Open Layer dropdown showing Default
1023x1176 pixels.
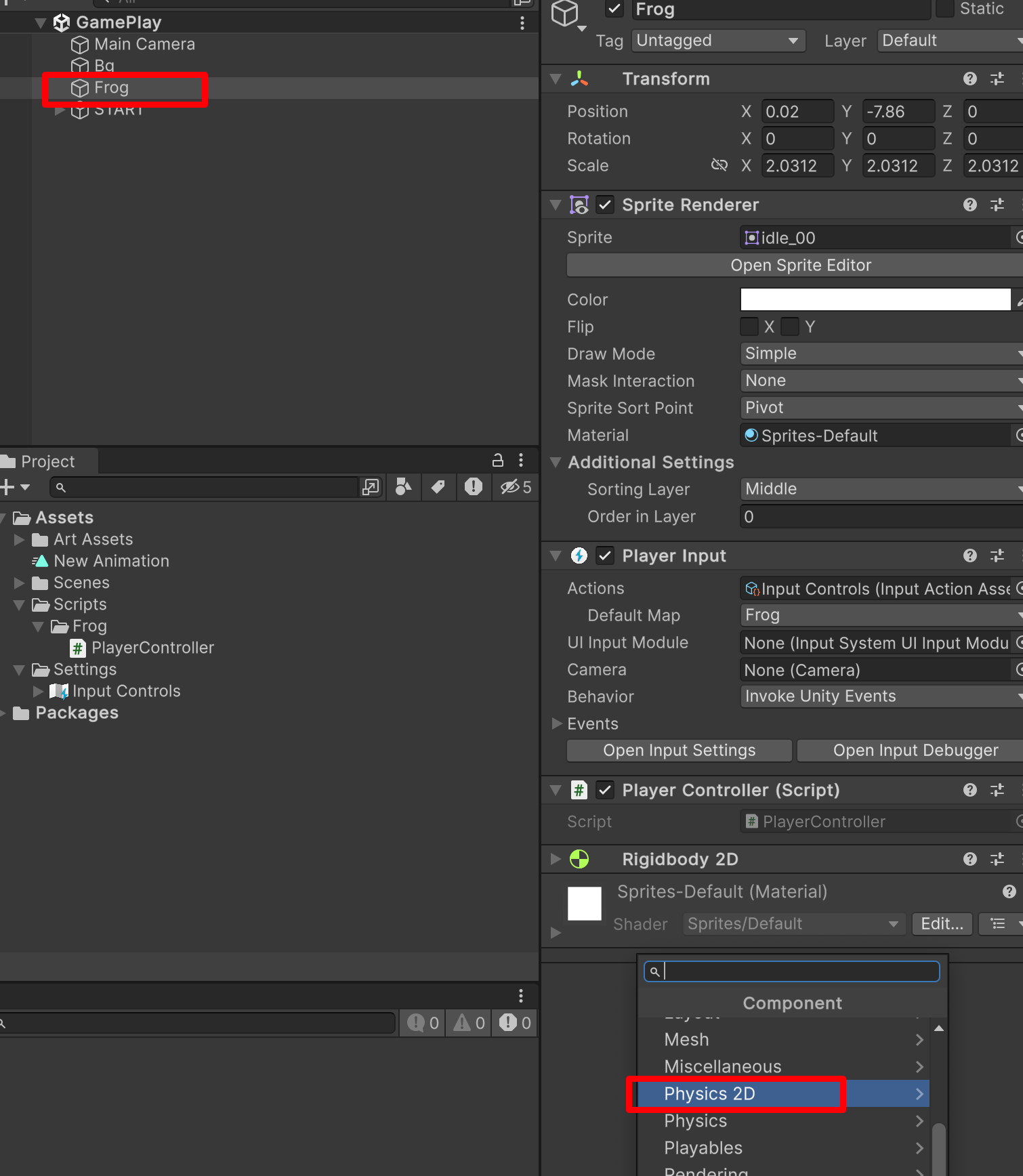coord(950,41)
